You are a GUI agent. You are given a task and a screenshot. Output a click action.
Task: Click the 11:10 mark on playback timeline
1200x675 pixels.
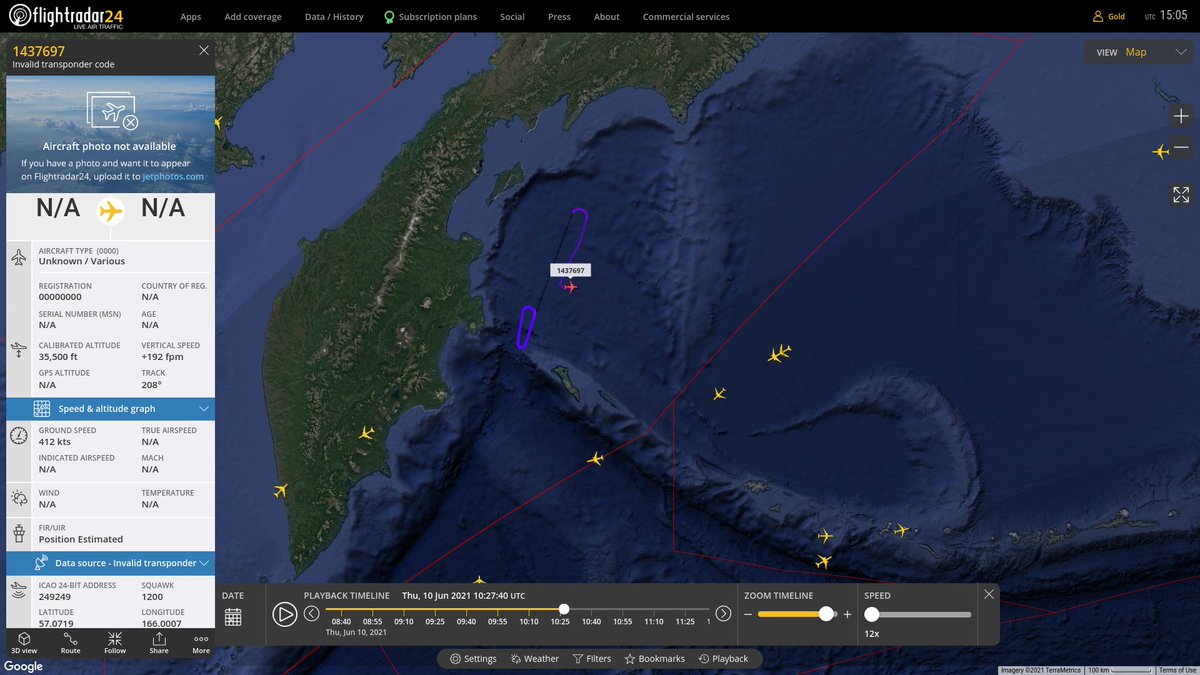click(x=654, y=621)
